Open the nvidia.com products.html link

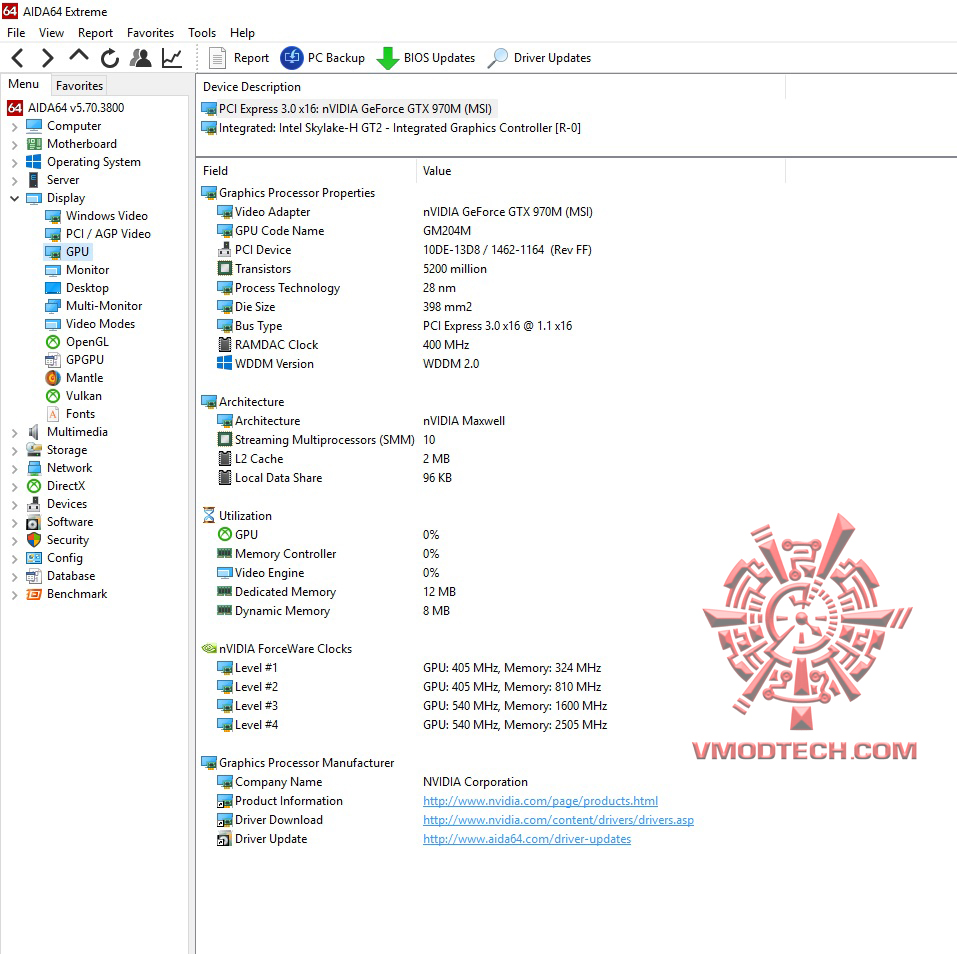540,801
